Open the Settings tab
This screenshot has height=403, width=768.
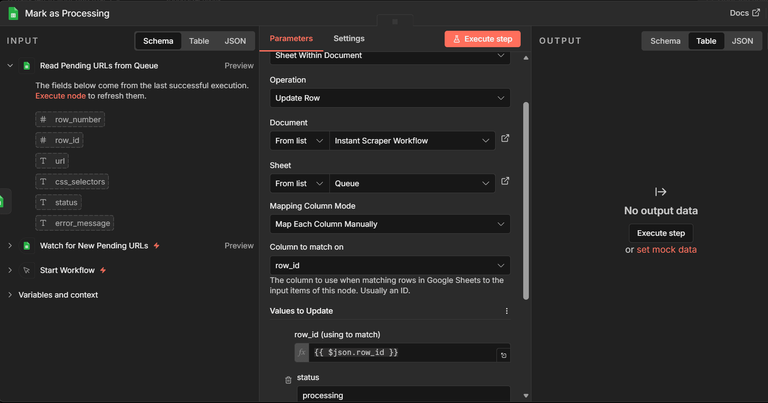point(349,38)
